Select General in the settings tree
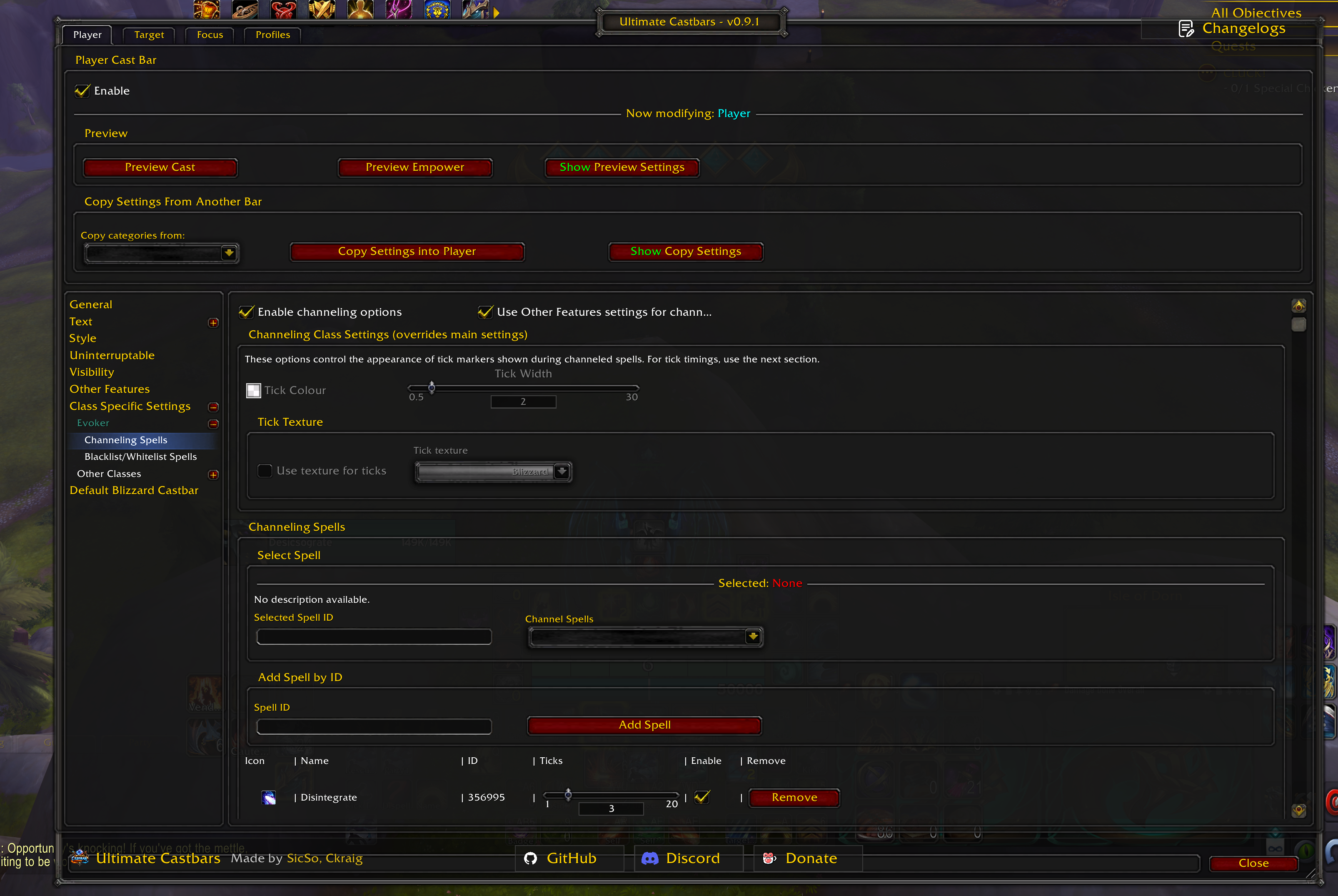 point(91,304)
